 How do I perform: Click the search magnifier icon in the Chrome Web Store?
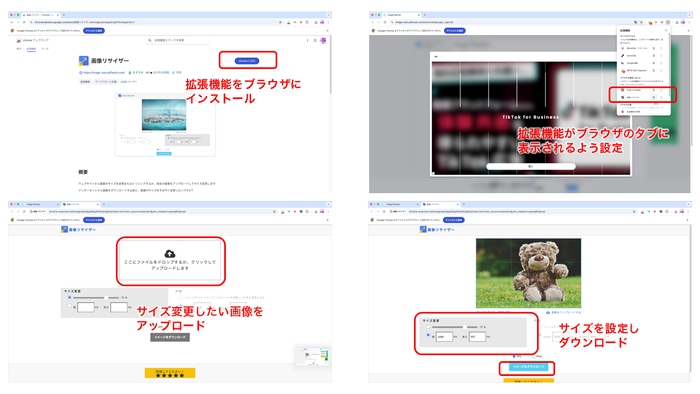(x=150, y=40)
